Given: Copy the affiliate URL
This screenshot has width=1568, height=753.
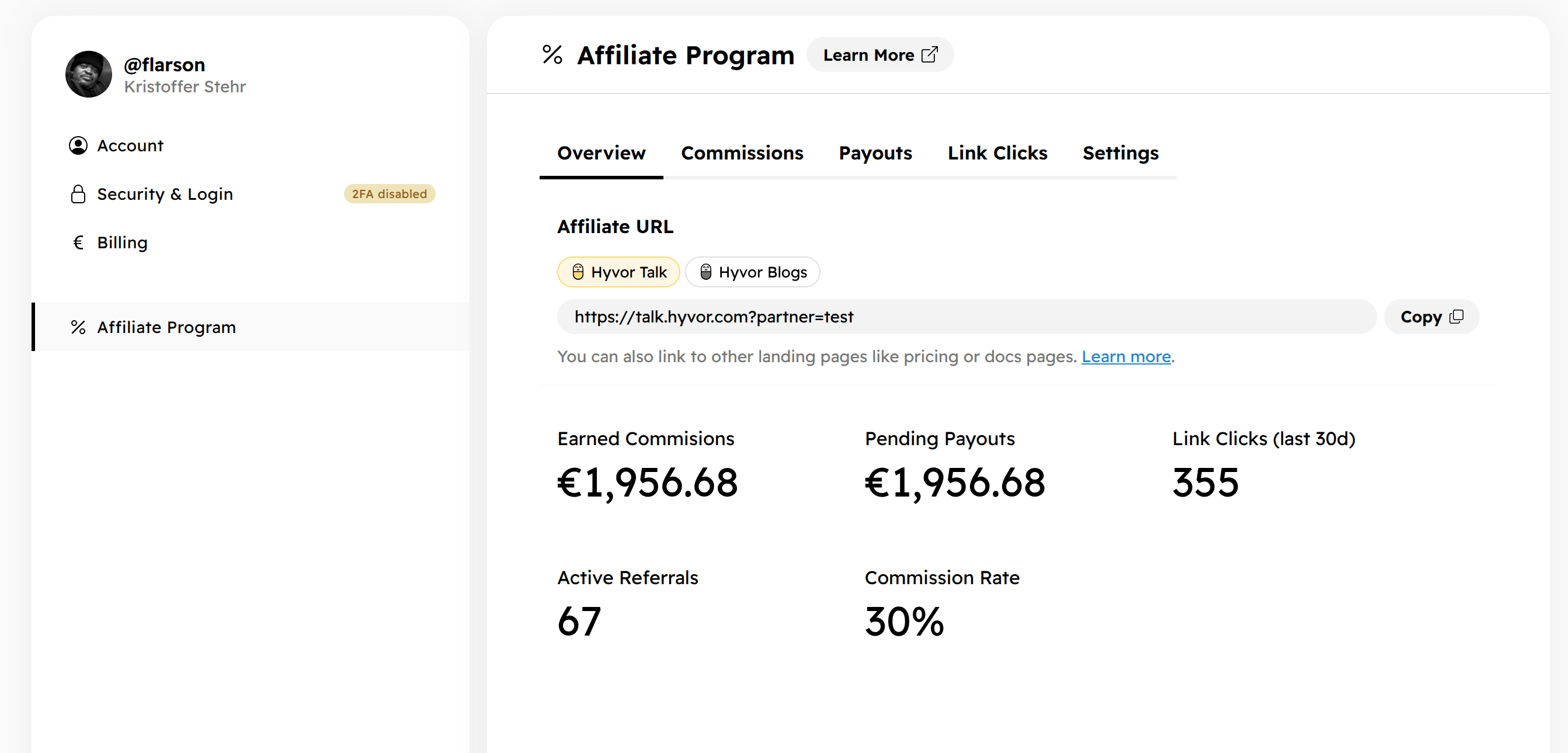Looking at the screenshot, I should point(1432,317).
